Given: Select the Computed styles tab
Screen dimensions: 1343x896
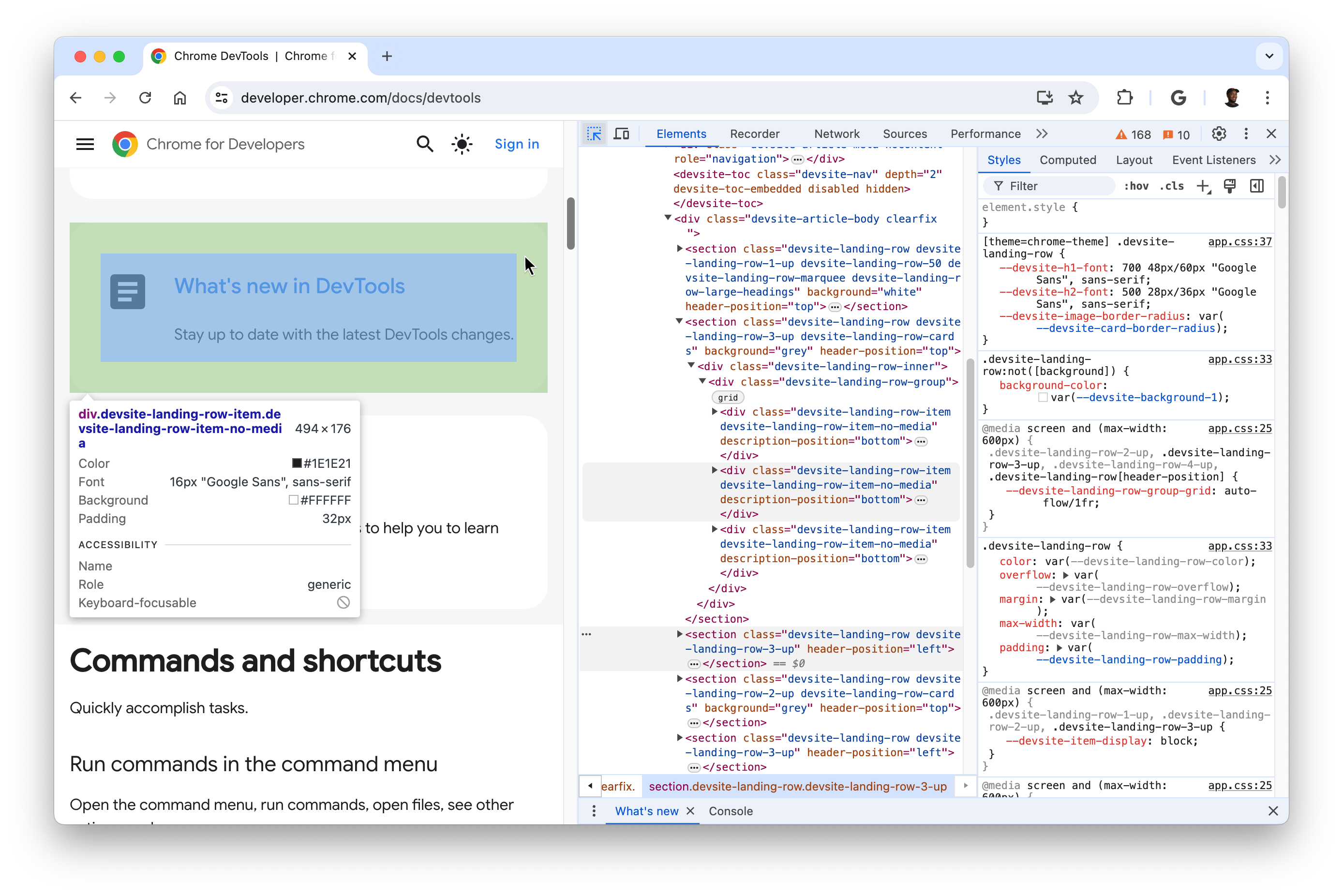Looking at the screenshot, I should click(x=1069, y=161).
